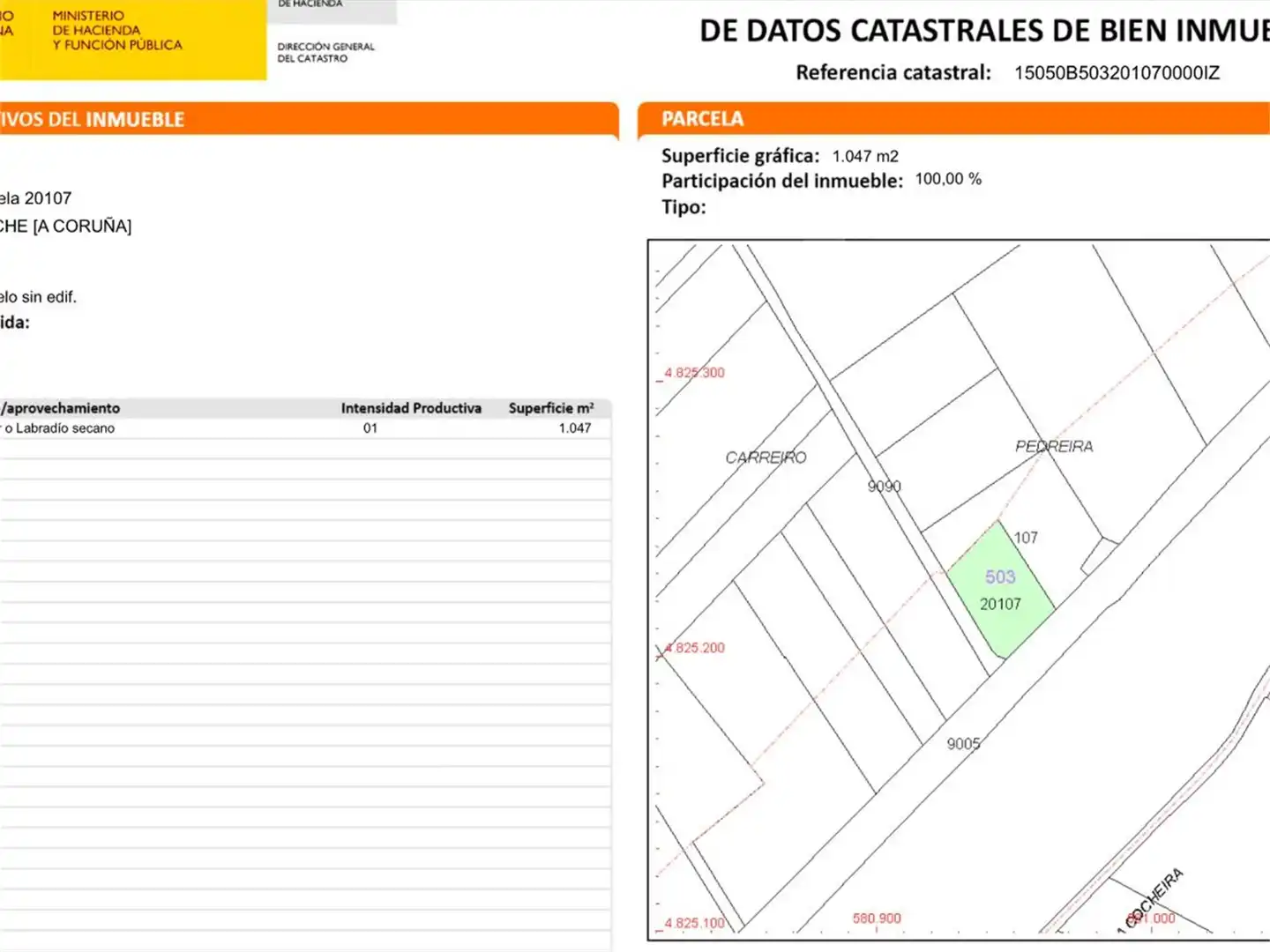Click the 'DE DATOS CATASTRALES DE BIEN INMUE' title
This screenshot has width=1270, height=952.
point(984,31)
